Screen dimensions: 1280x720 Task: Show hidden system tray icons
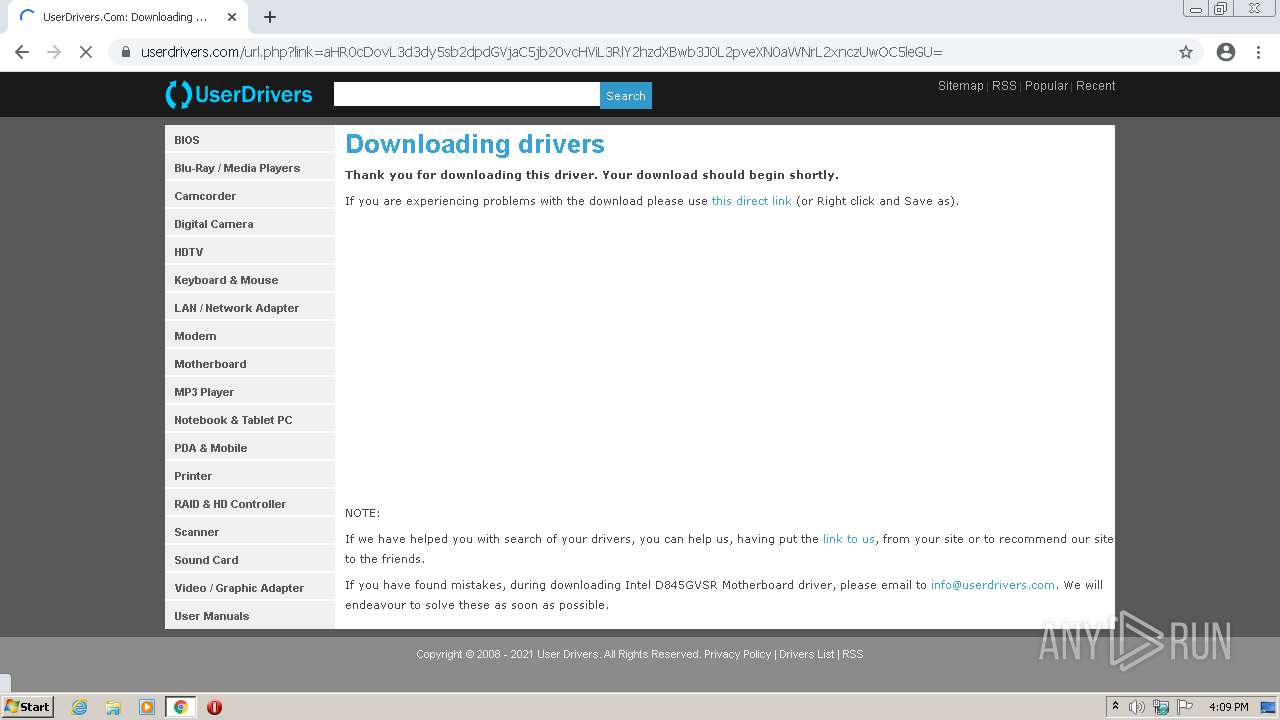1115,707
